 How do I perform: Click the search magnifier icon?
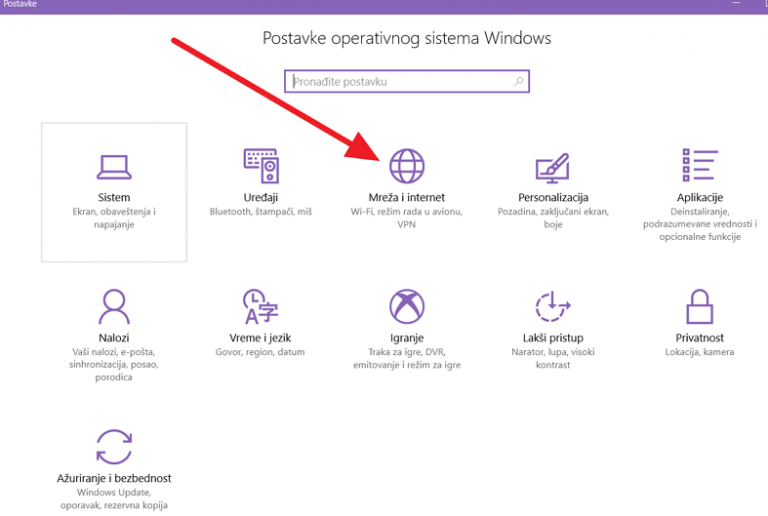coord(519,81)
